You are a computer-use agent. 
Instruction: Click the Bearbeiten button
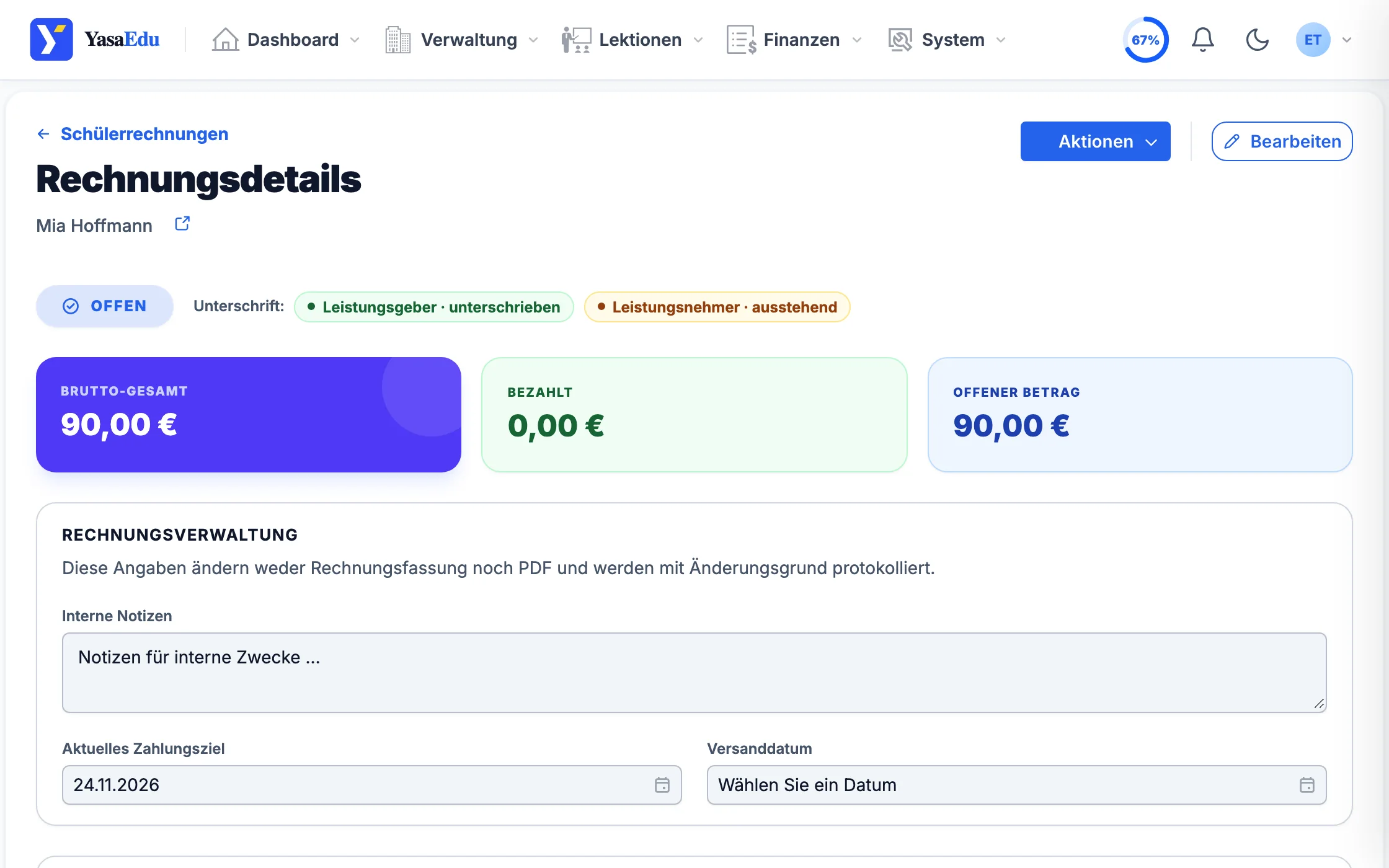tap(1282, 141)
